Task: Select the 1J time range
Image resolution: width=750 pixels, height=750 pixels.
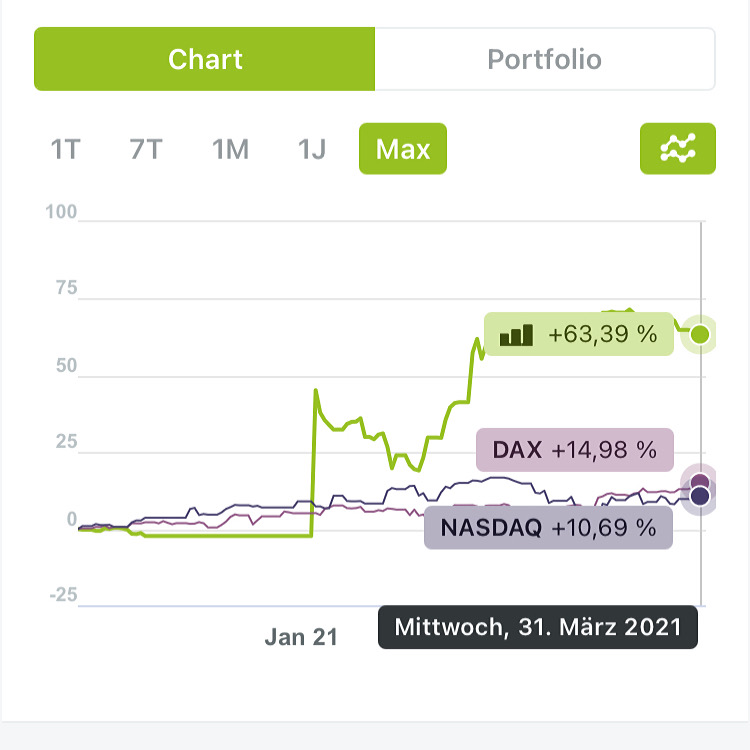Action: tap(312, 150)
